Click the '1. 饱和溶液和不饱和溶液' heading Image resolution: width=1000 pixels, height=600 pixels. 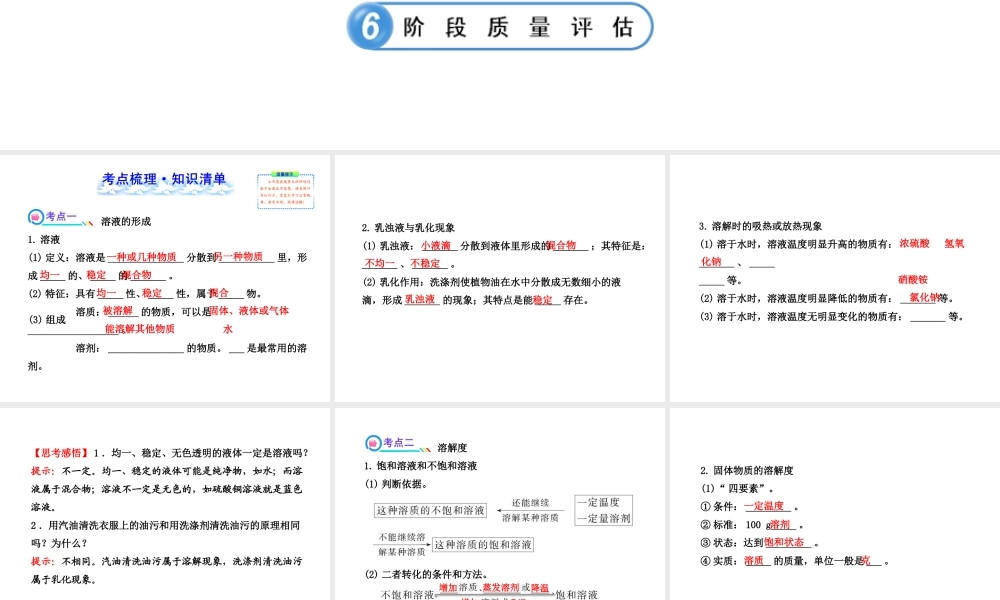[x=420, y=466]
